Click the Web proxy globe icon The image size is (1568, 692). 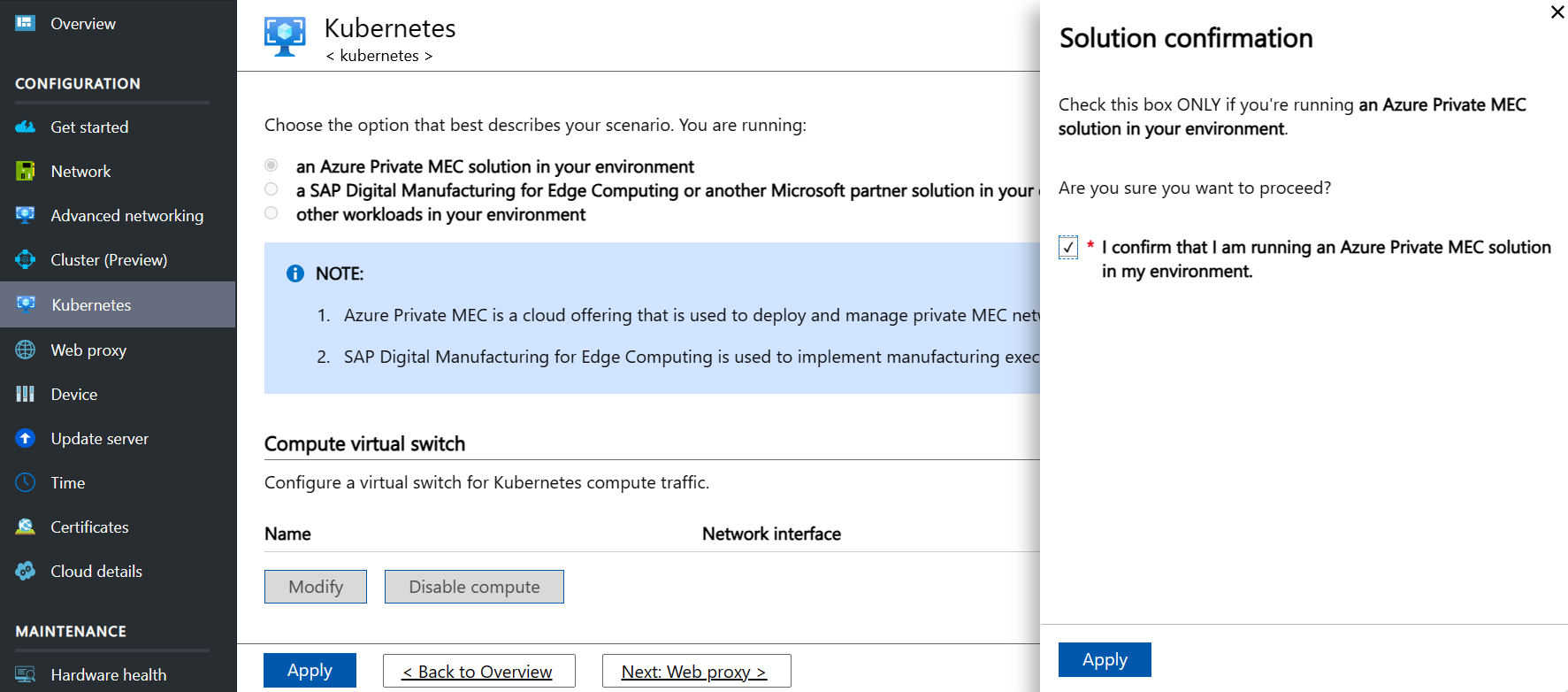25,350
